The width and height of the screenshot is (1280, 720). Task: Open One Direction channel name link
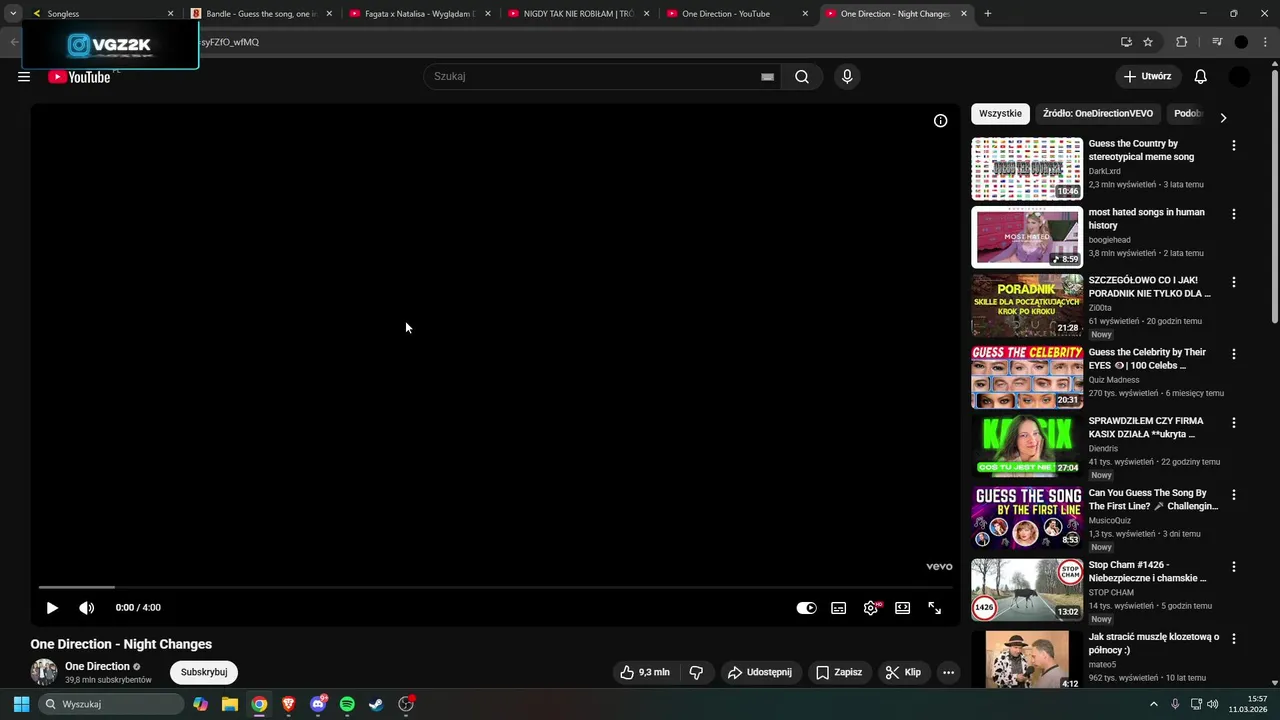click(x=97, y=667)
